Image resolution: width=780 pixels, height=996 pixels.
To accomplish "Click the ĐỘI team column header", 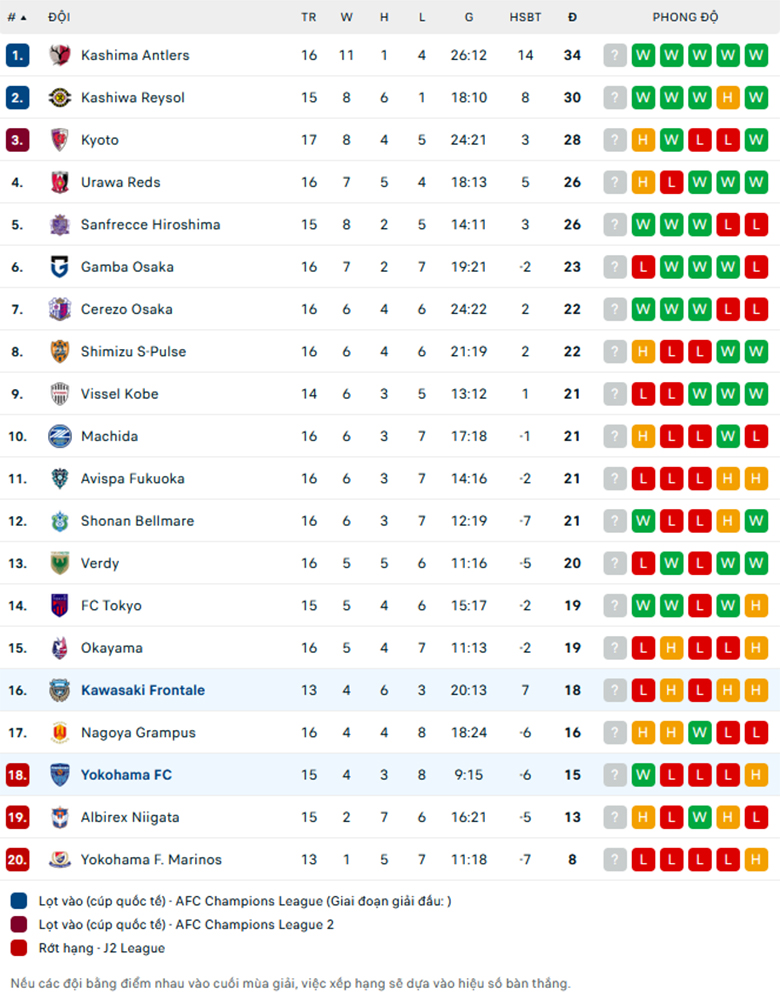I will point(59,17).
